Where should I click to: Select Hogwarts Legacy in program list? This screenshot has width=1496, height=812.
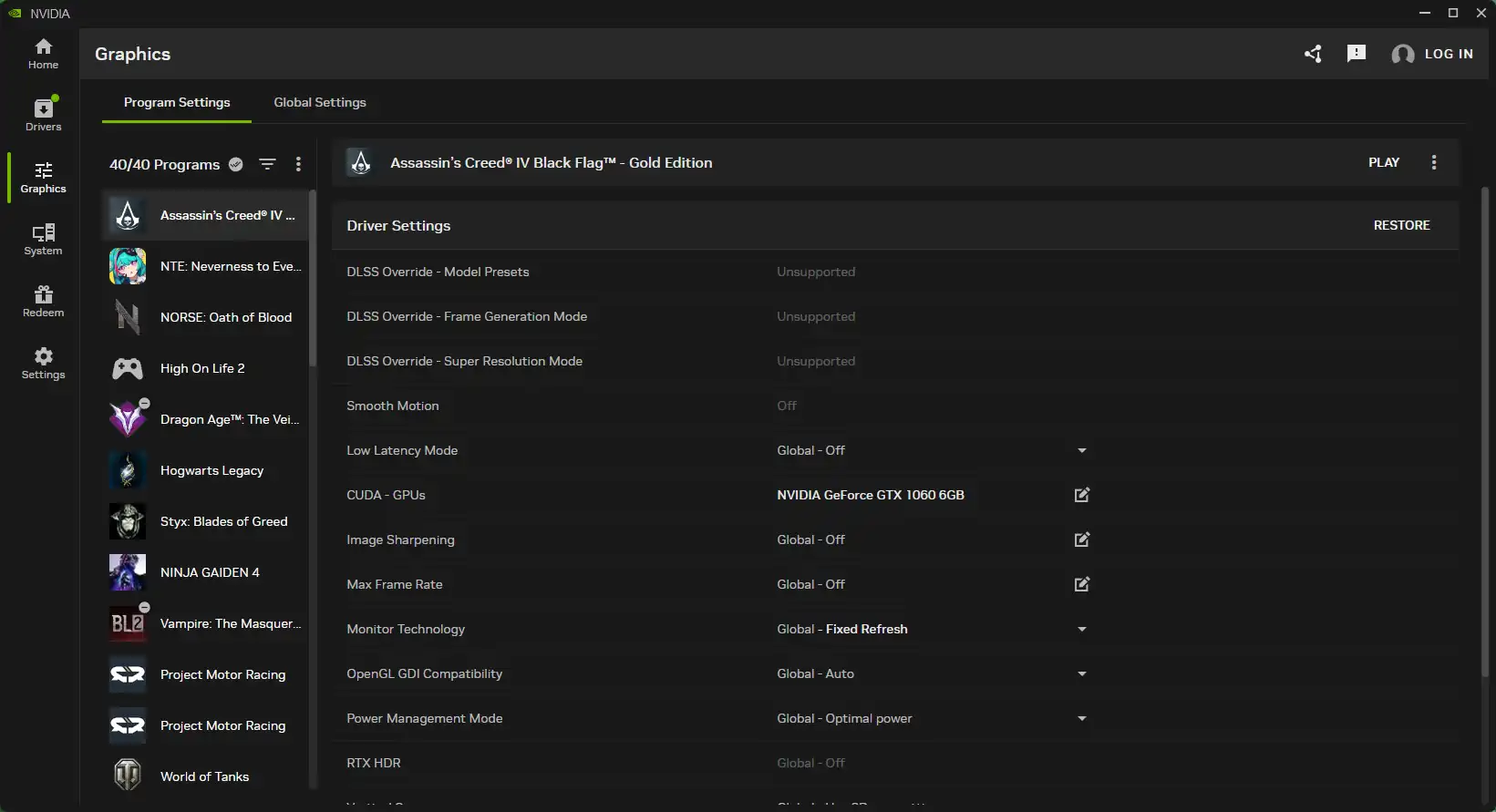click(205, 470)
